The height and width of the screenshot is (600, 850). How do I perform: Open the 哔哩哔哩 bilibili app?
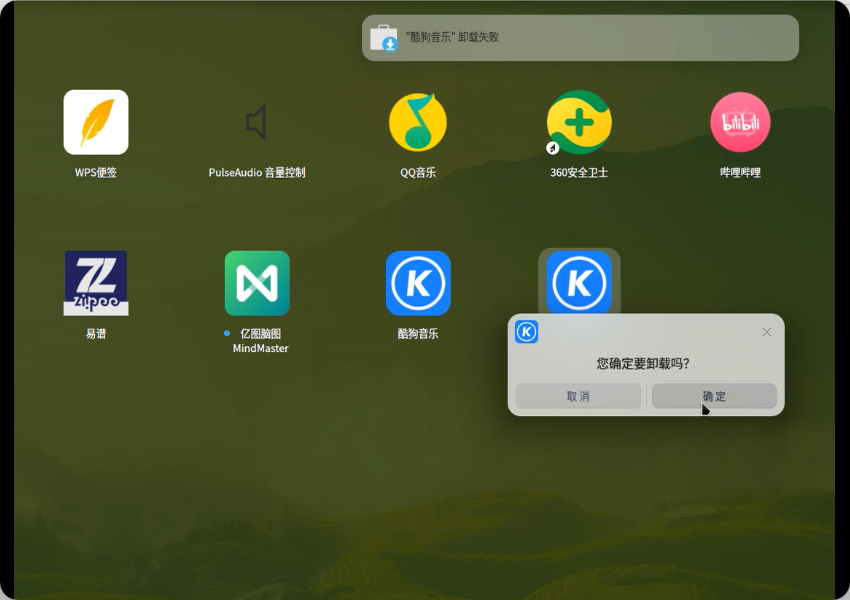(x=740, y=121)
